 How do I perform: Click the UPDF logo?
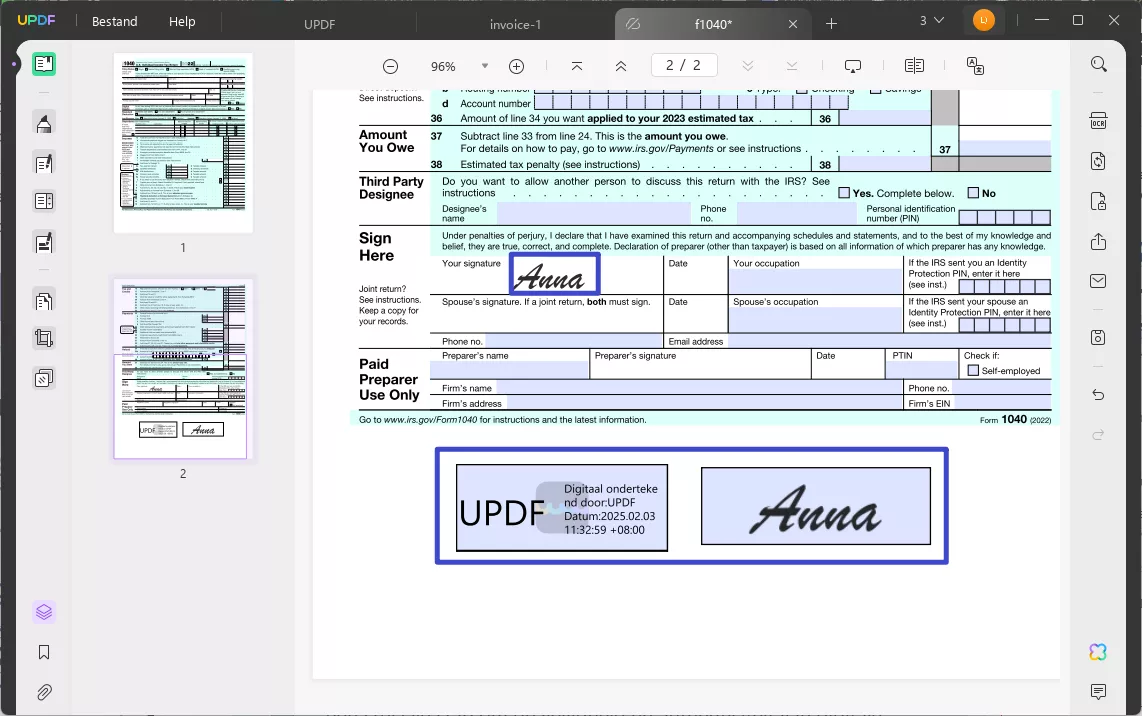click(36, 20)
